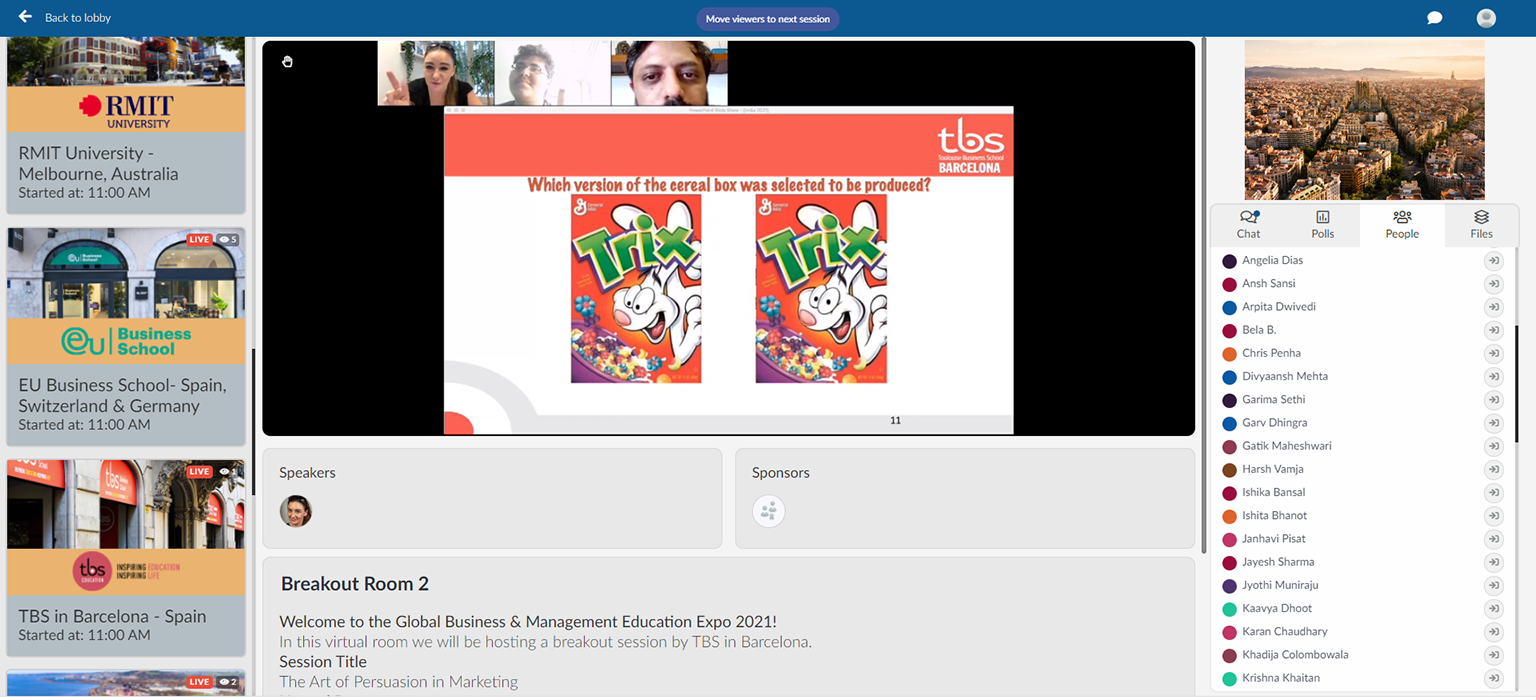Open the user profile avatar in the header
Screen dimensions: 1536x700
pos(1486,18)
